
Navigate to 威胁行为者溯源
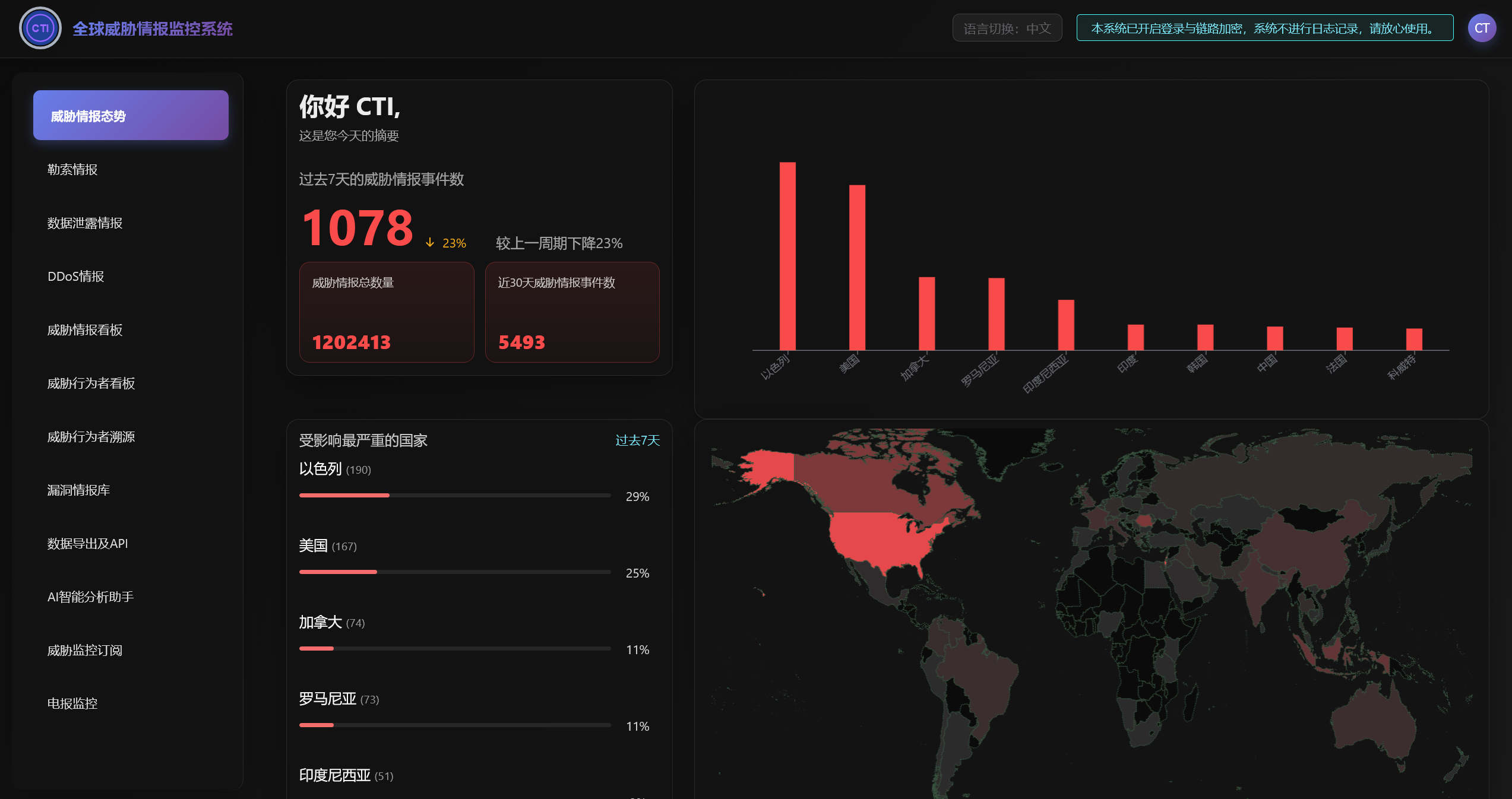coord(91,437)
